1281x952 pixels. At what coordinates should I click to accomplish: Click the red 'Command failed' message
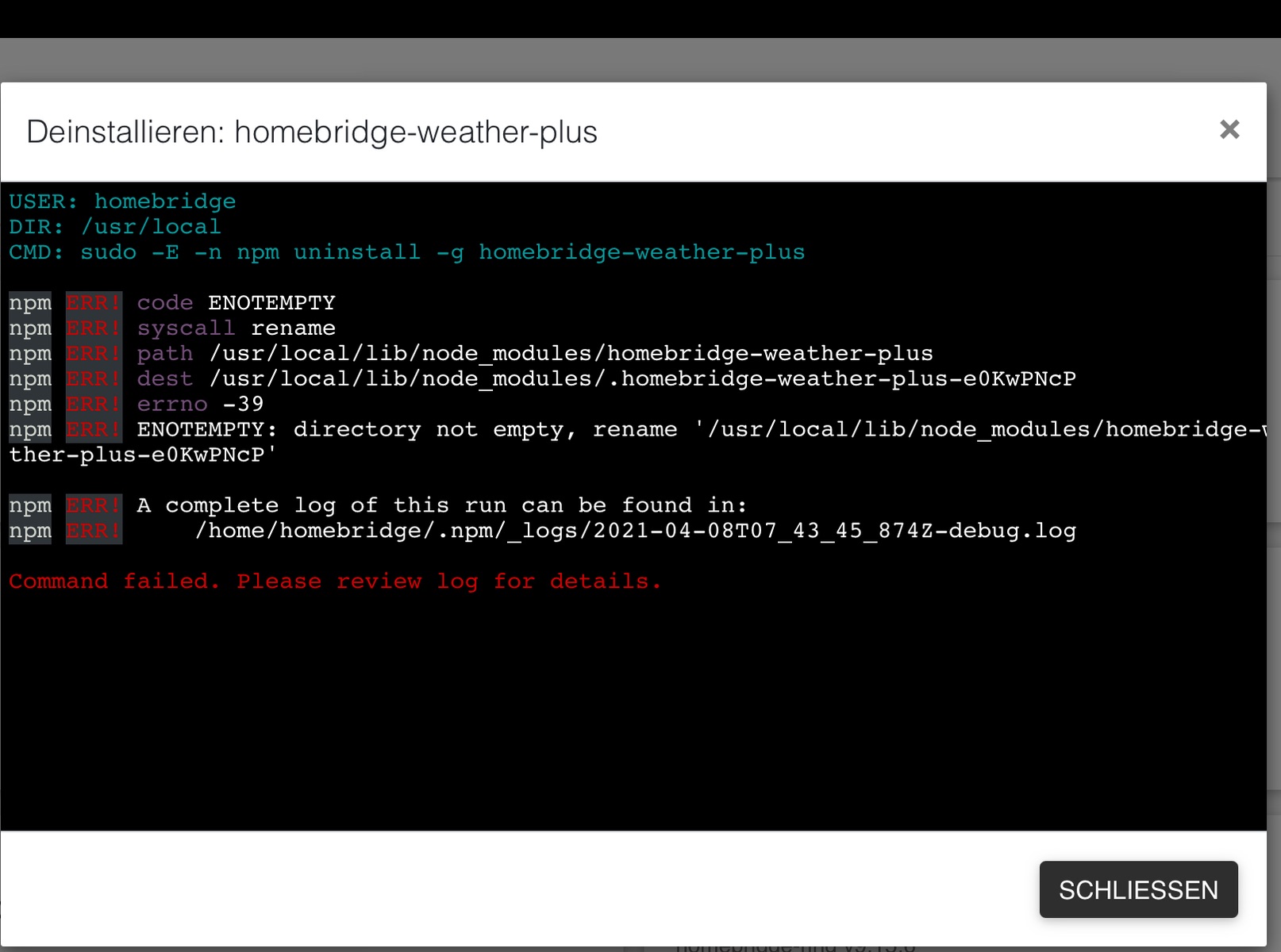[335, 582]
